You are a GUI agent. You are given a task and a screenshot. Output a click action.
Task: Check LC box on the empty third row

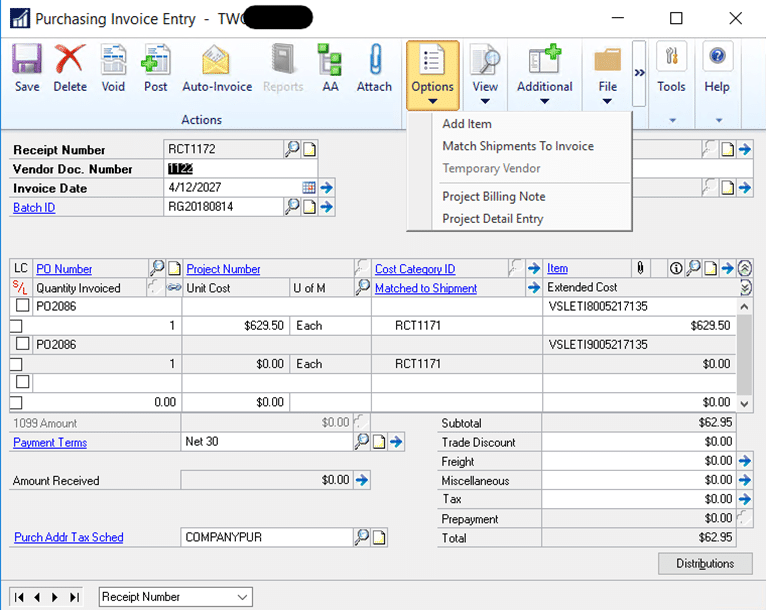click(x=22, y=382)
